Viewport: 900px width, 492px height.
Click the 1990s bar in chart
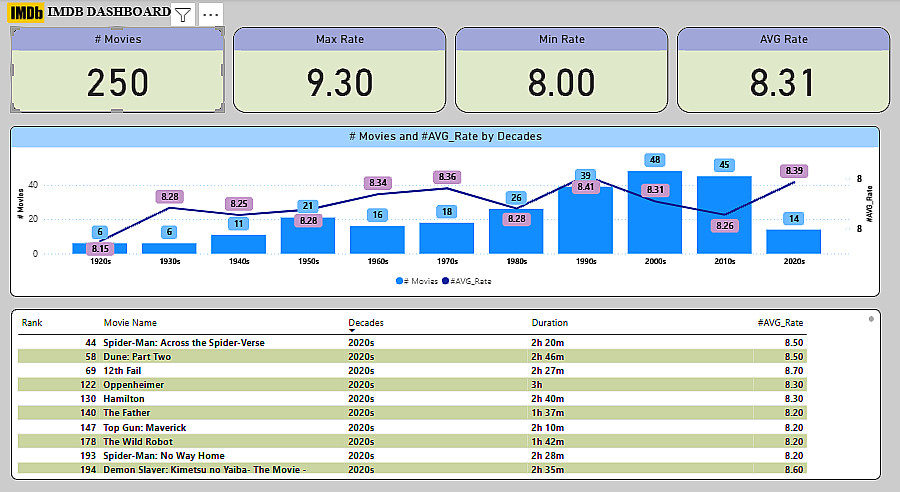coord(585,220)
